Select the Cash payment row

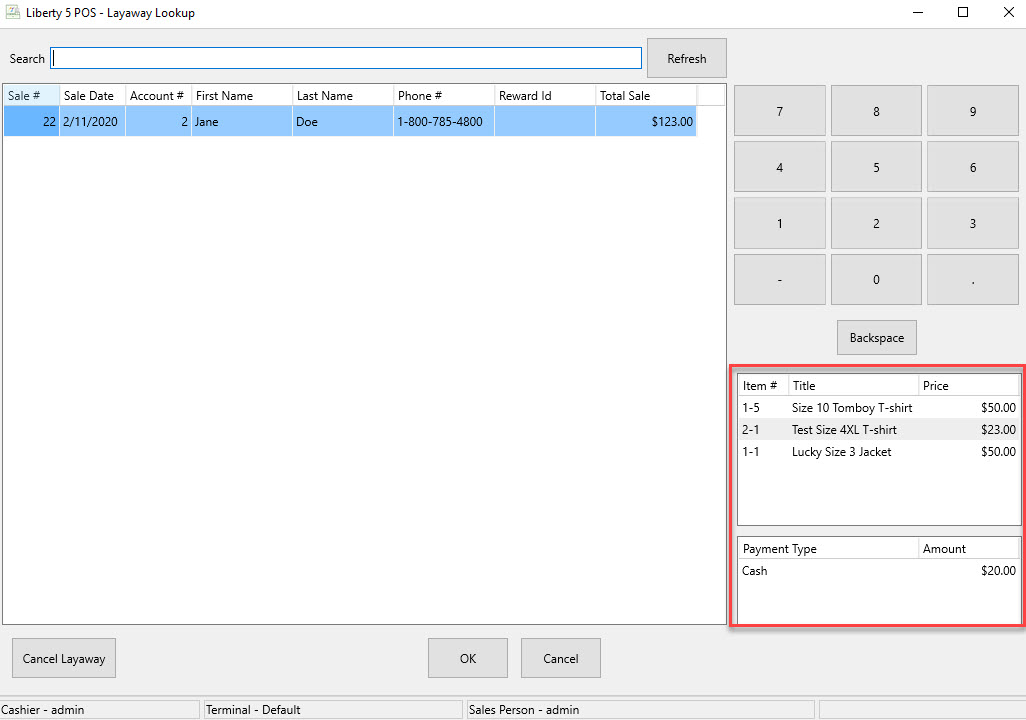coord(879,571)
